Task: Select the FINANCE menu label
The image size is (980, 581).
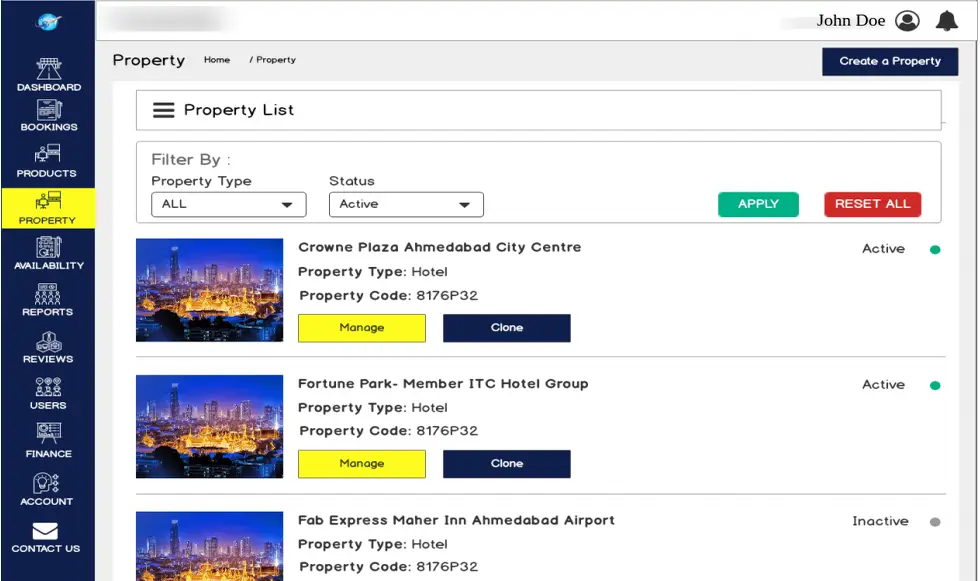Action: click(x=49, y=454)
